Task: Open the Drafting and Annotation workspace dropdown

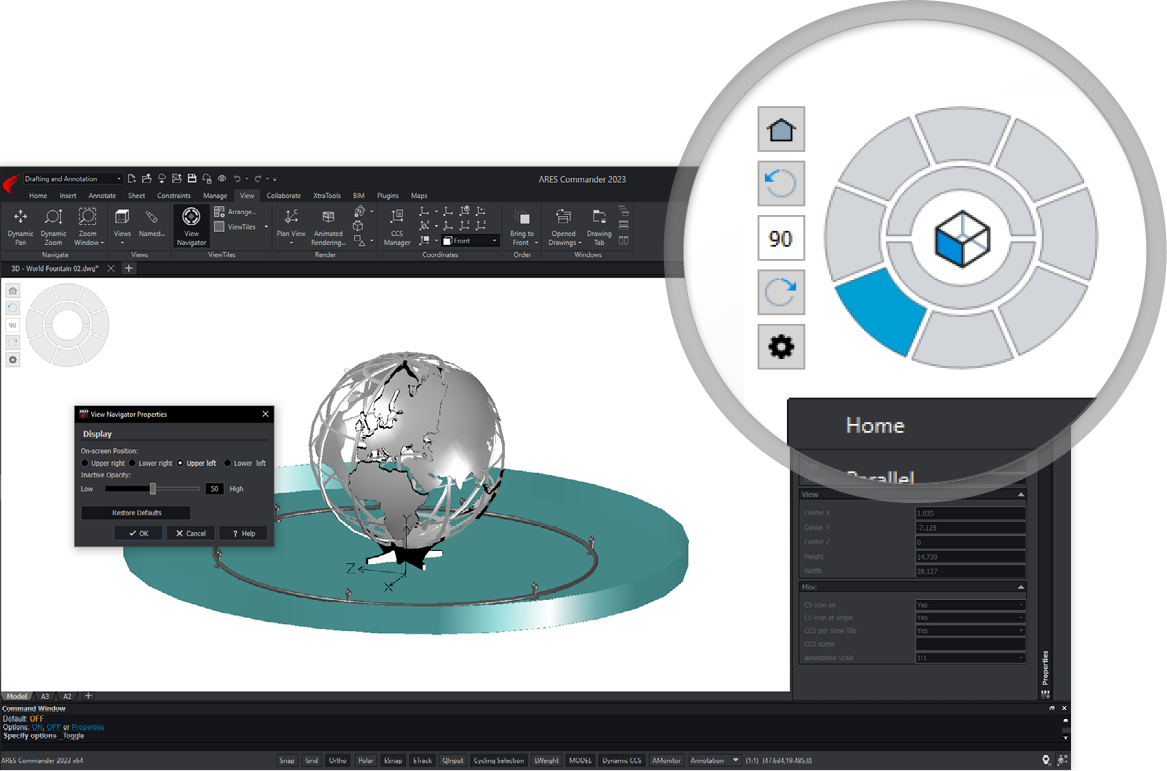Action: [x=72, y=179]
